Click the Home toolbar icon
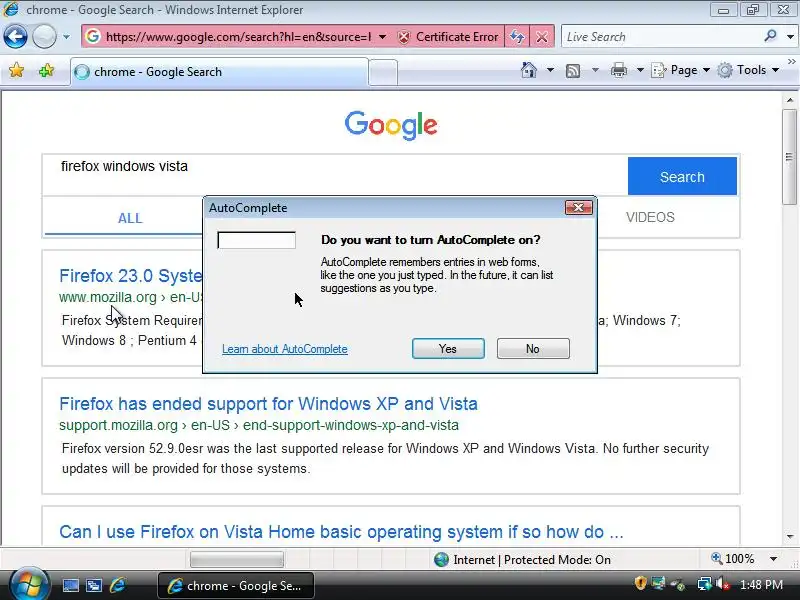Image resolution: width=800 pixels, height=600 pixels. point(529,70)
